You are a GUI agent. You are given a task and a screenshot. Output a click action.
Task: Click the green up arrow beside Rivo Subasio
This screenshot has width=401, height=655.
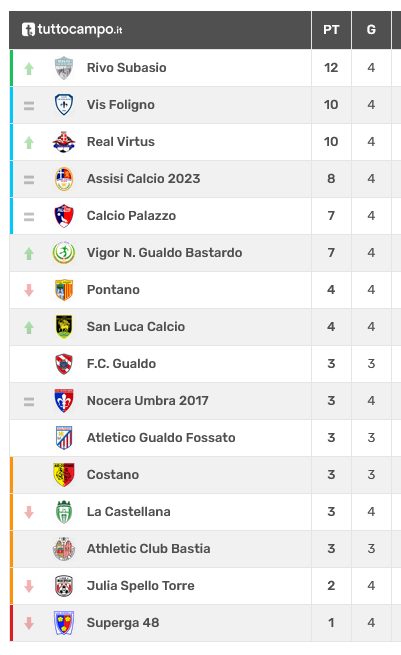29,69
